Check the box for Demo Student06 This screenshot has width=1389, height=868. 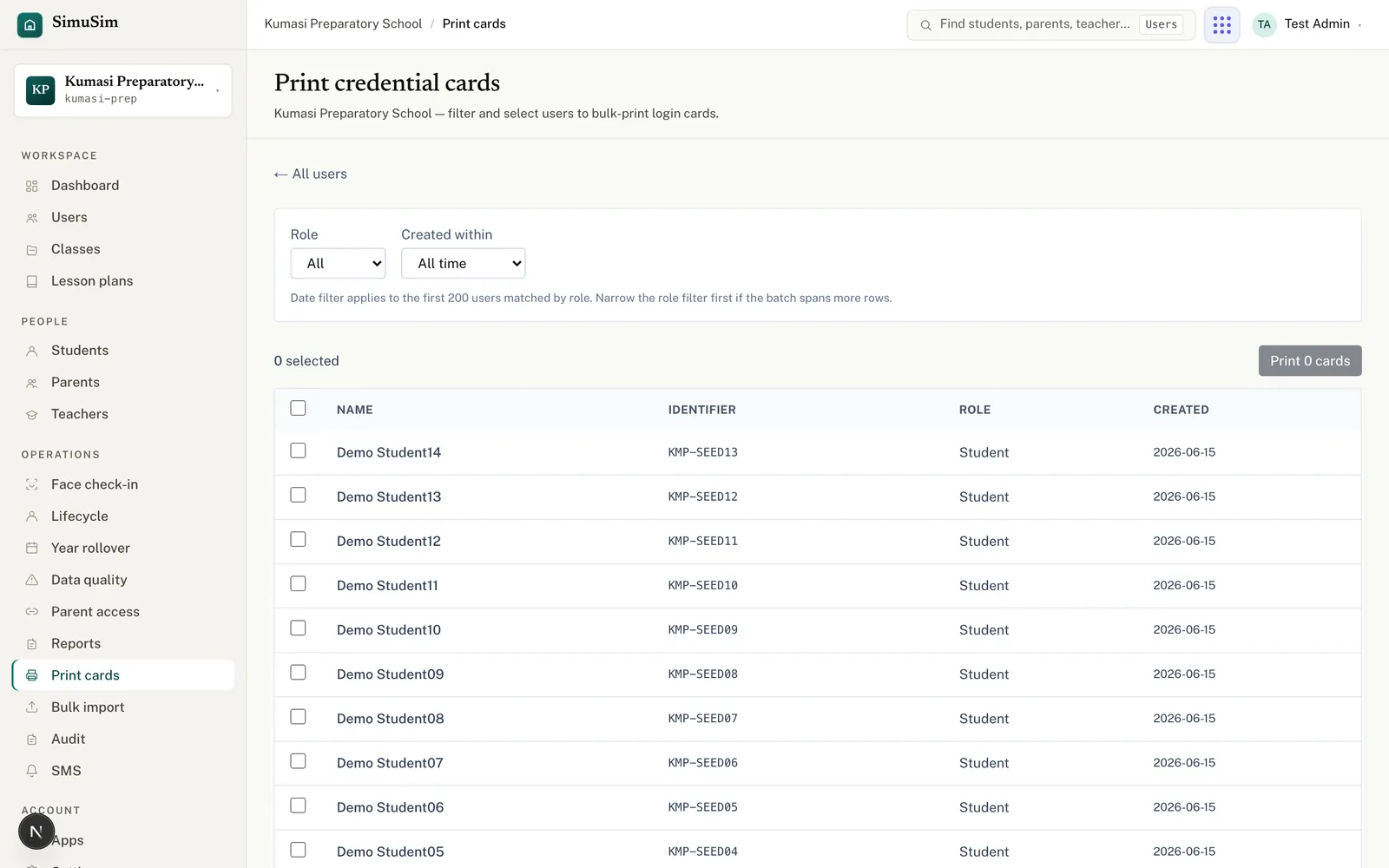298,806
